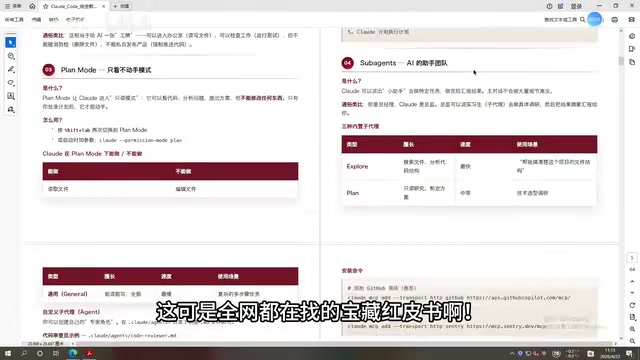Click the 'Plan' table cell in subagents table

point(353,193)
